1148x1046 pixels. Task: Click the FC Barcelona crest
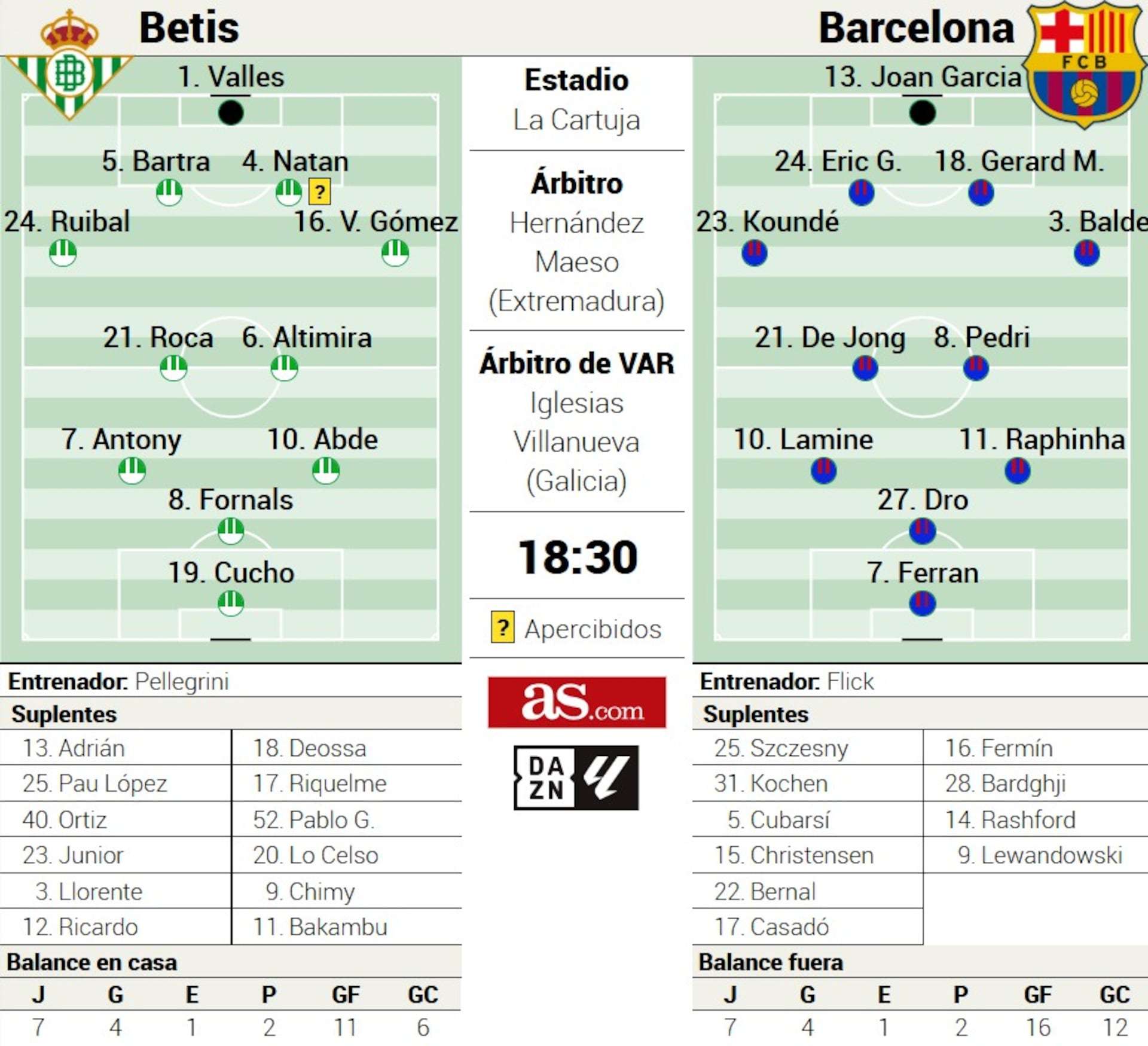(x=1084, y=65)
